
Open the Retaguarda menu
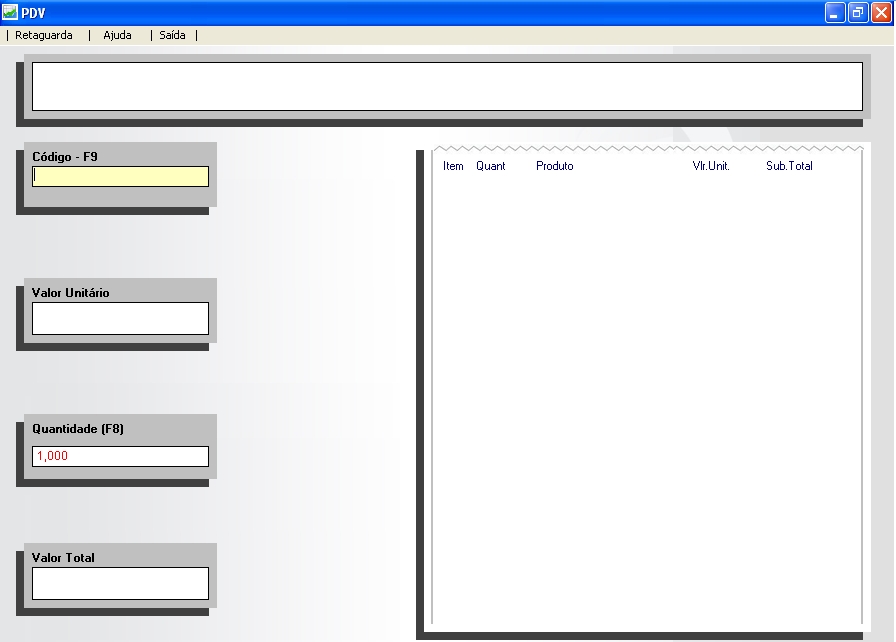pos(44,35)
